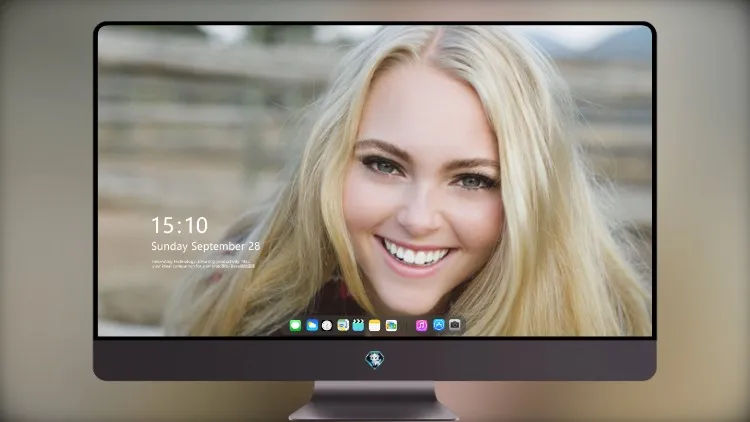Open the green Messages app in the dock
750x422 pixels.
coord(295,326)
